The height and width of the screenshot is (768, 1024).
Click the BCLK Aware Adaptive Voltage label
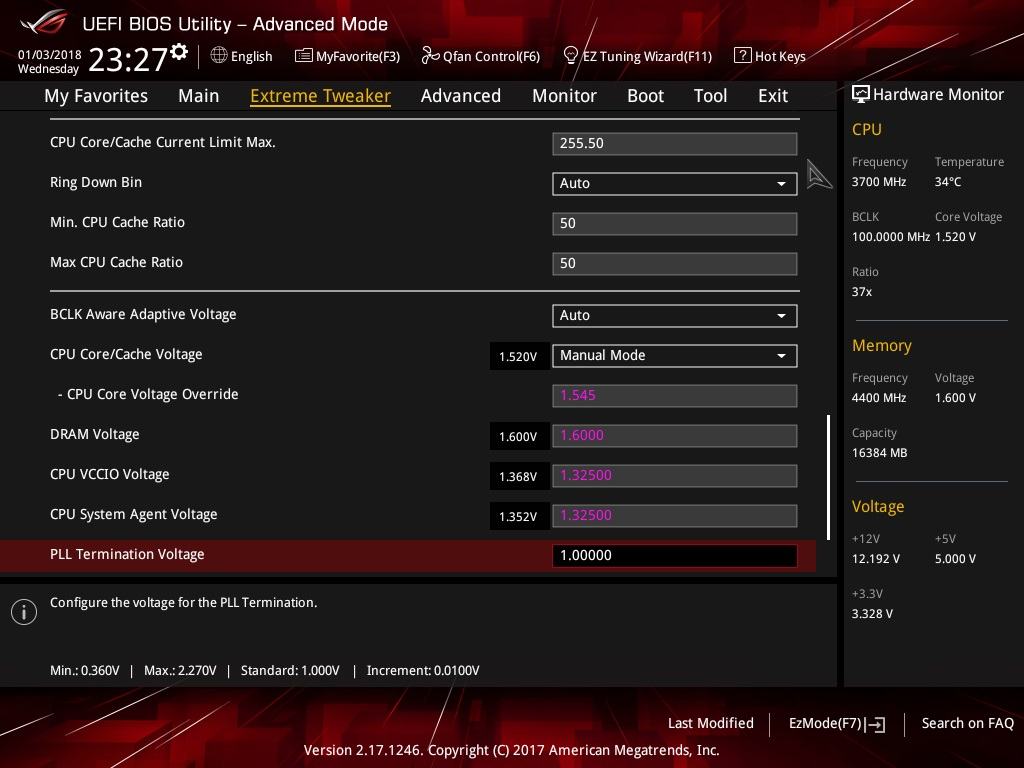pos(143,314)
